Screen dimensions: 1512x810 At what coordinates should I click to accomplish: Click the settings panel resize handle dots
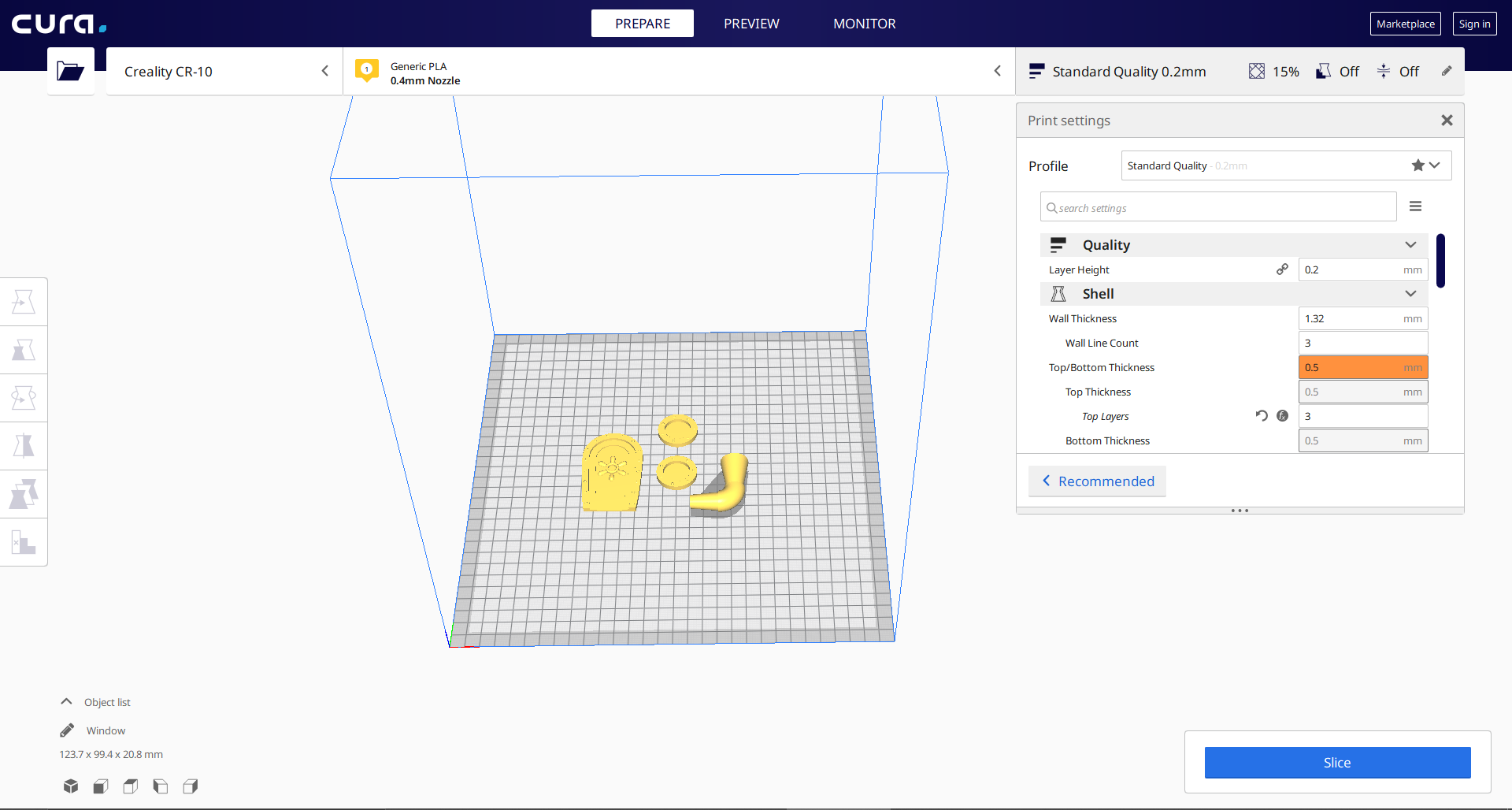[1240, 511]
